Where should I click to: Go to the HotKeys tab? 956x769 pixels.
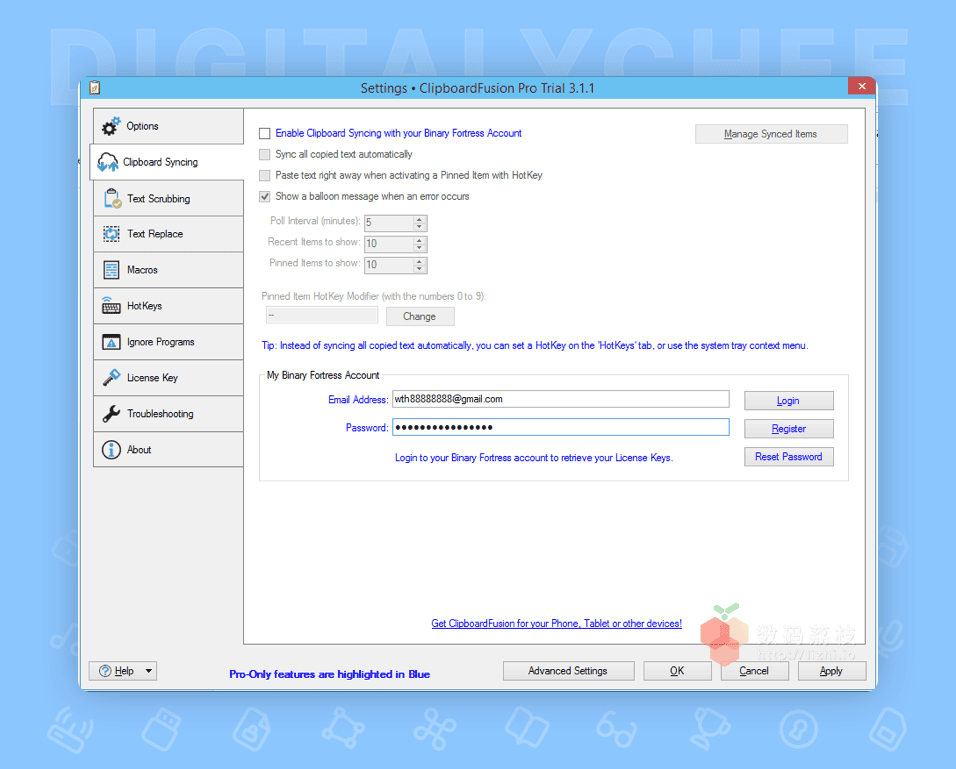point(168,306)
